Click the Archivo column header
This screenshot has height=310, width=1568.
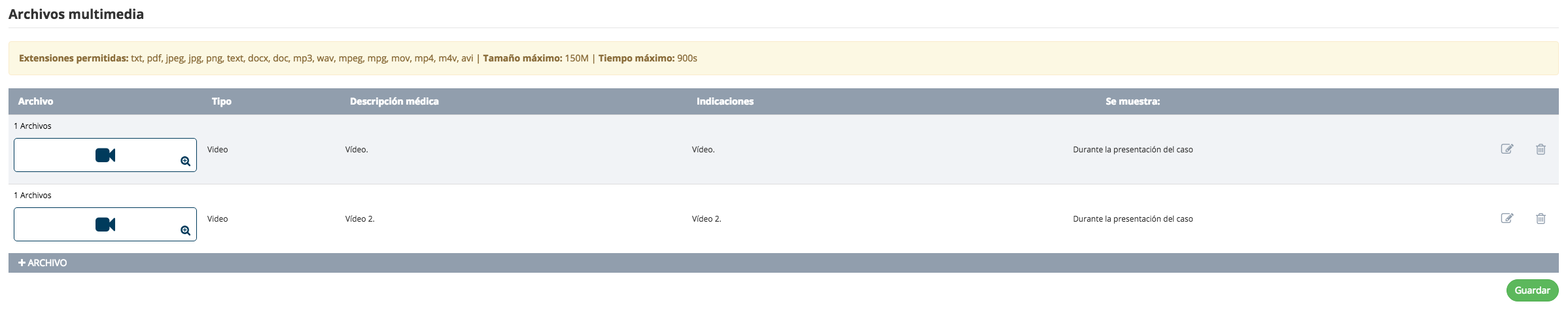[36, 101]
